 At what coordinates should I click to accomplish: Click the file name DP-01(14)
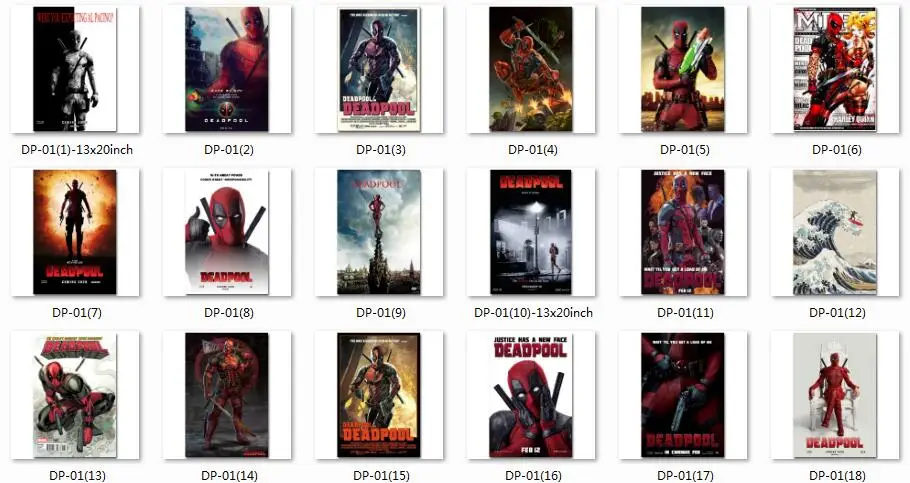pyautogui.click(x=229, y=475)
